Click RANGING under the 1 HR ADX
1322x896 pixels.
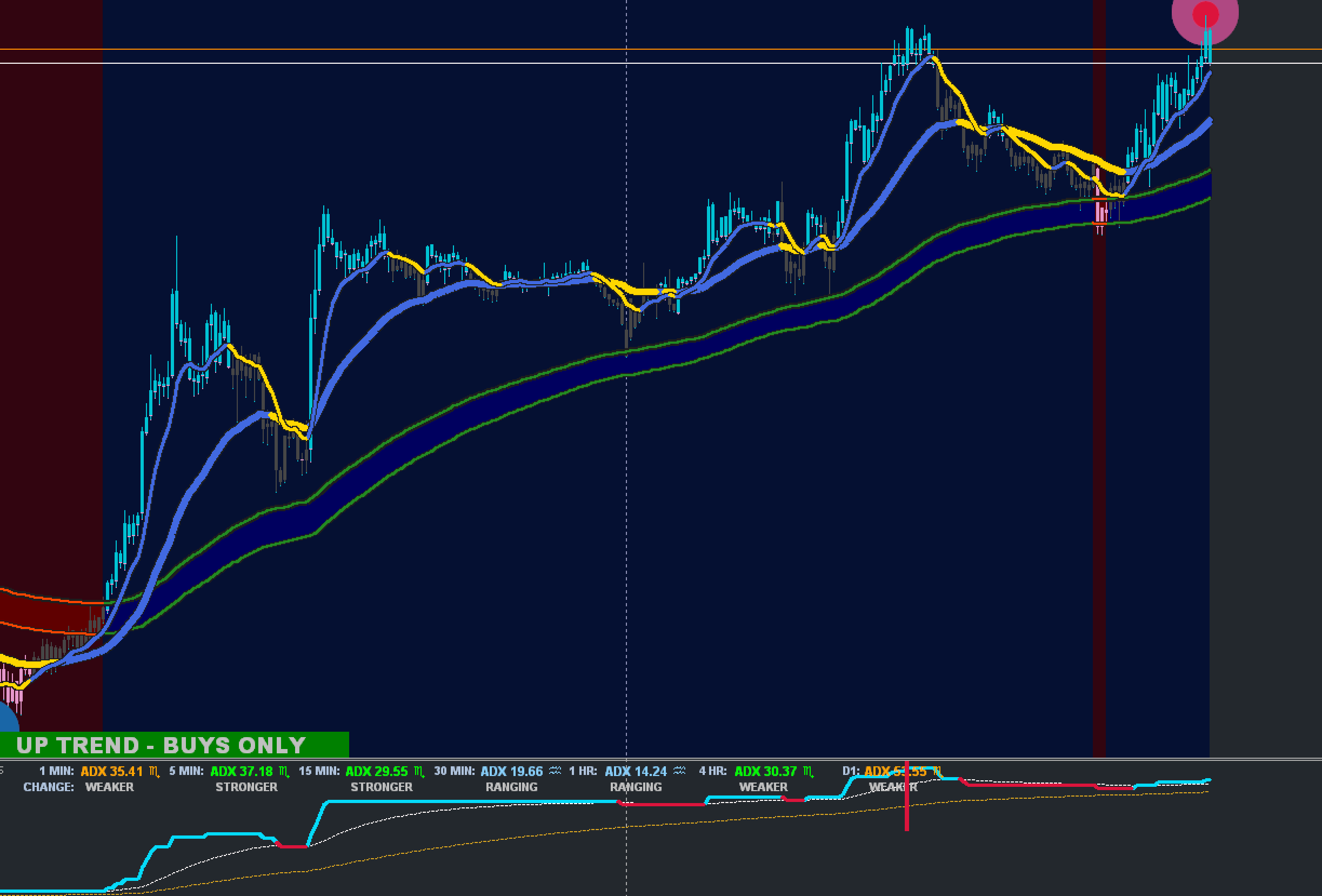(x=636, y=787)
